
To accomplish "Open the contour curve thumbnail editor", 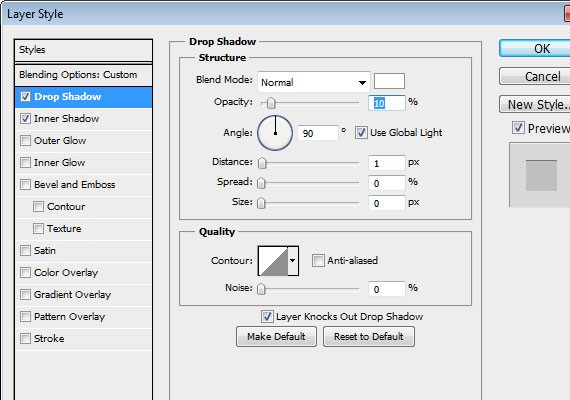I will 273,261.
